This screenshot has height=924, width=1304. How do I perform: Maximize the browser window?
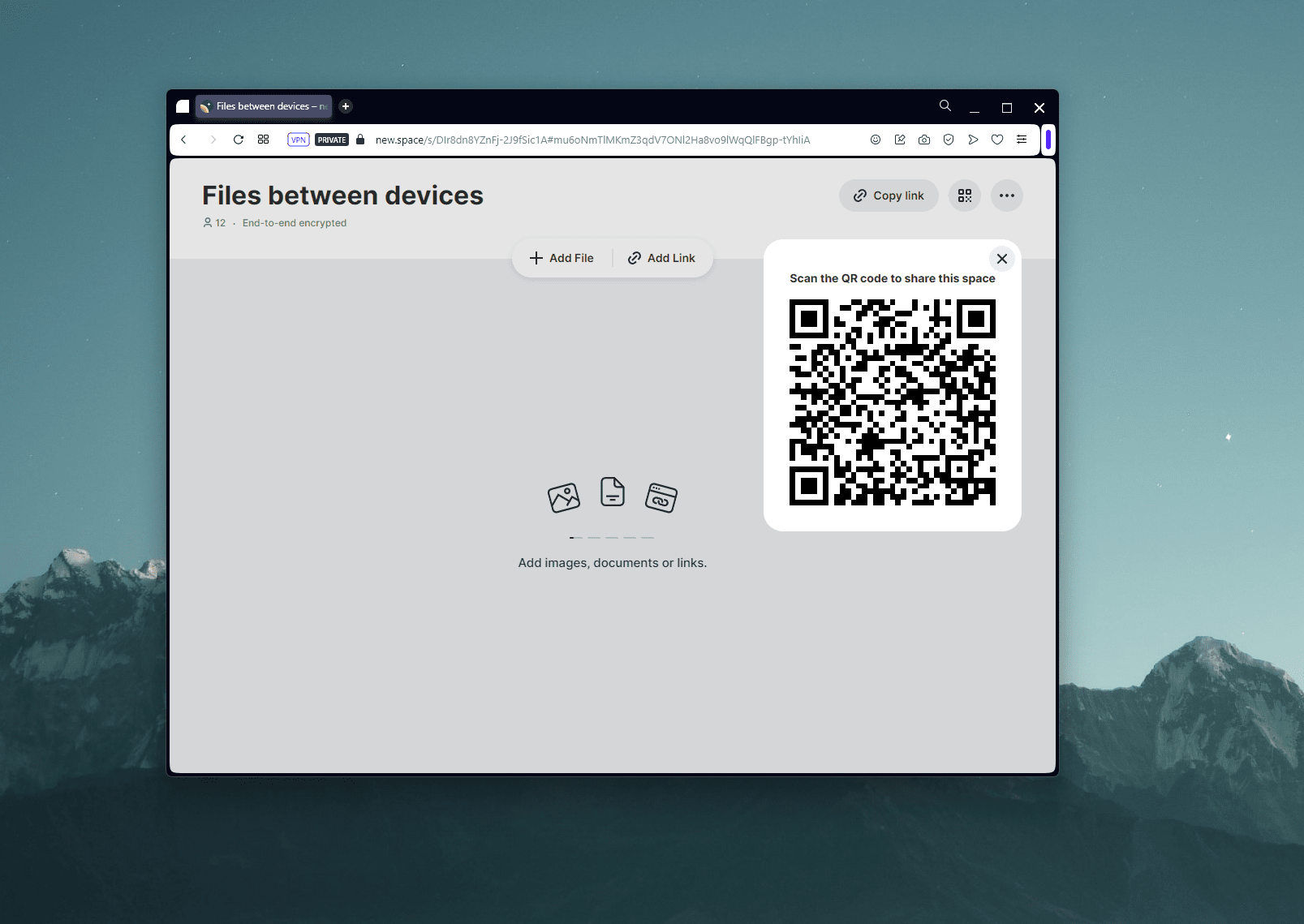tap(1007, 107)
